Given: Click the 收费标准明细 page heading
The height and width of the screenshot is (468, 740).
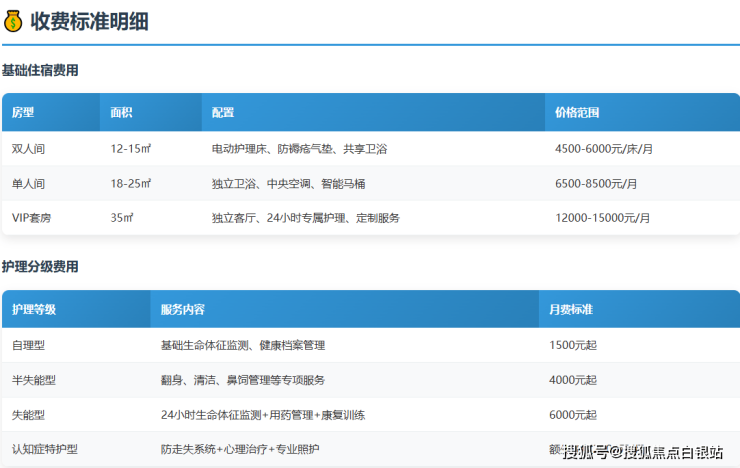Looking at the screenshot, I should click(x=89, y=20).
